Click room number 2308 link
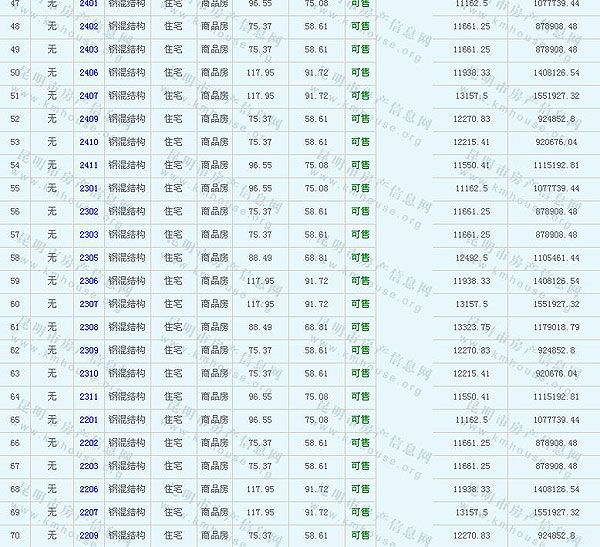Viewport: 600px width, 547px height. pyautogui.click(x=89, y=327)
